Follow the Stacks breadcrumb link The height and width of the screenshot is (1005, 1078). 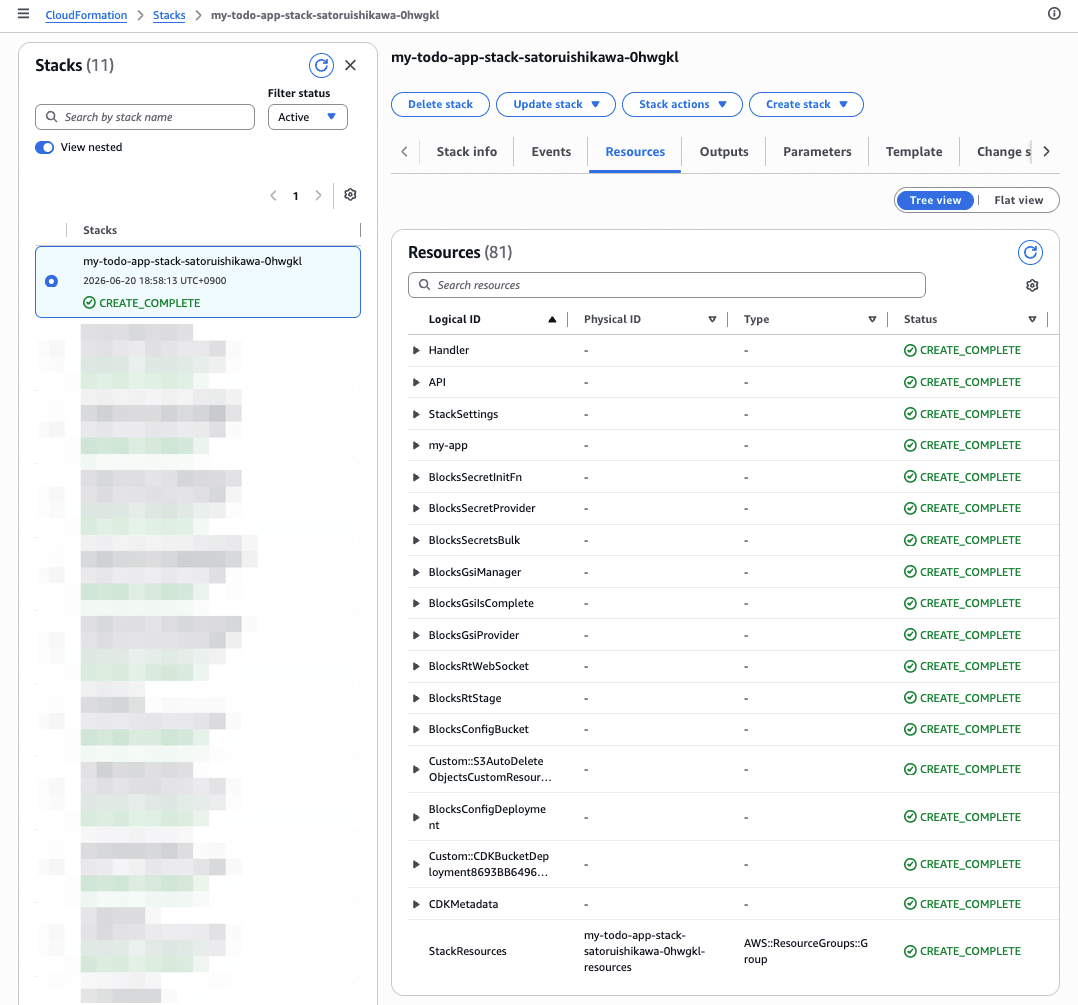click(x=169, y=15)
